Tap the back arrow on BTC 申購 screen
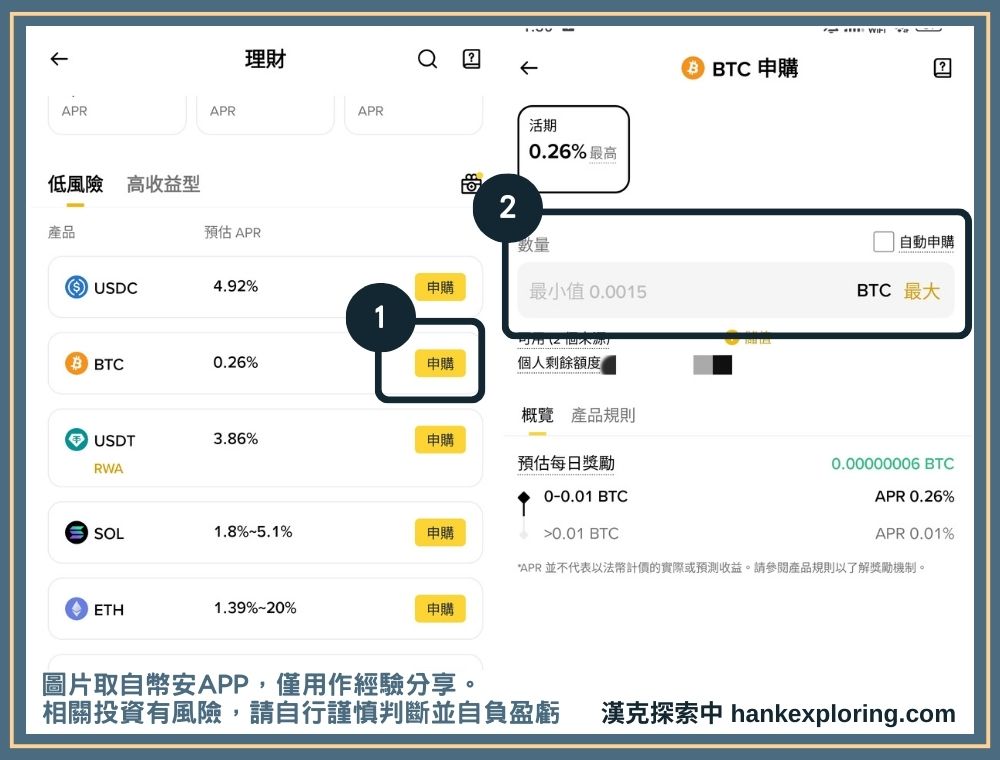Image resolution: width=1000 pixels, height=760 pixels. point(527,68)
